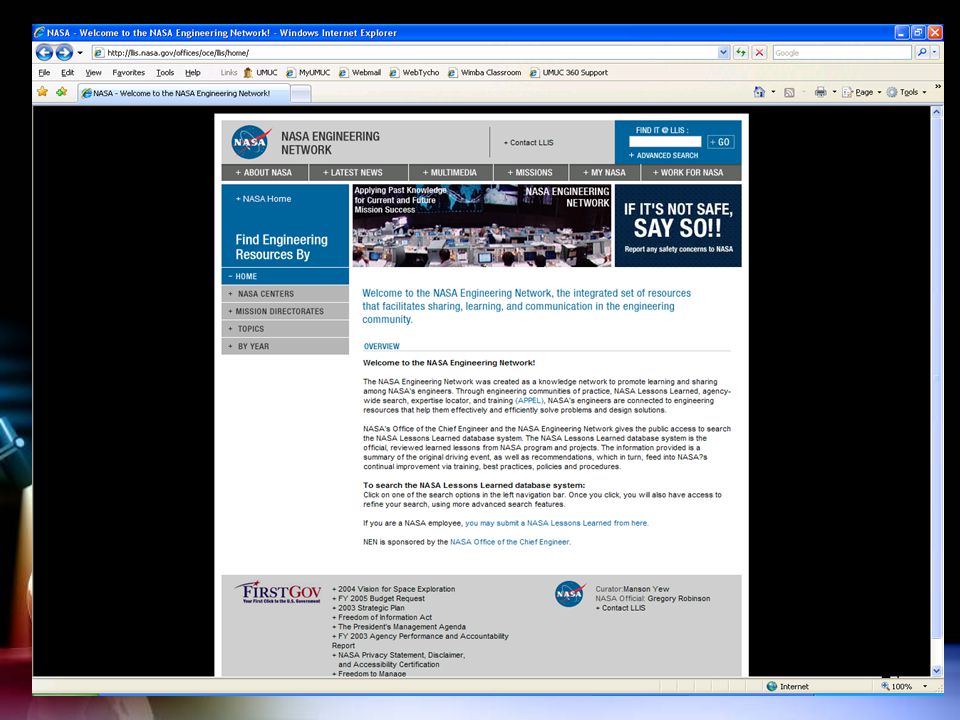The height and width of the screenshot is (720, 960).
Task: Open the MY NASA nav tab
Action: [604, 173]
